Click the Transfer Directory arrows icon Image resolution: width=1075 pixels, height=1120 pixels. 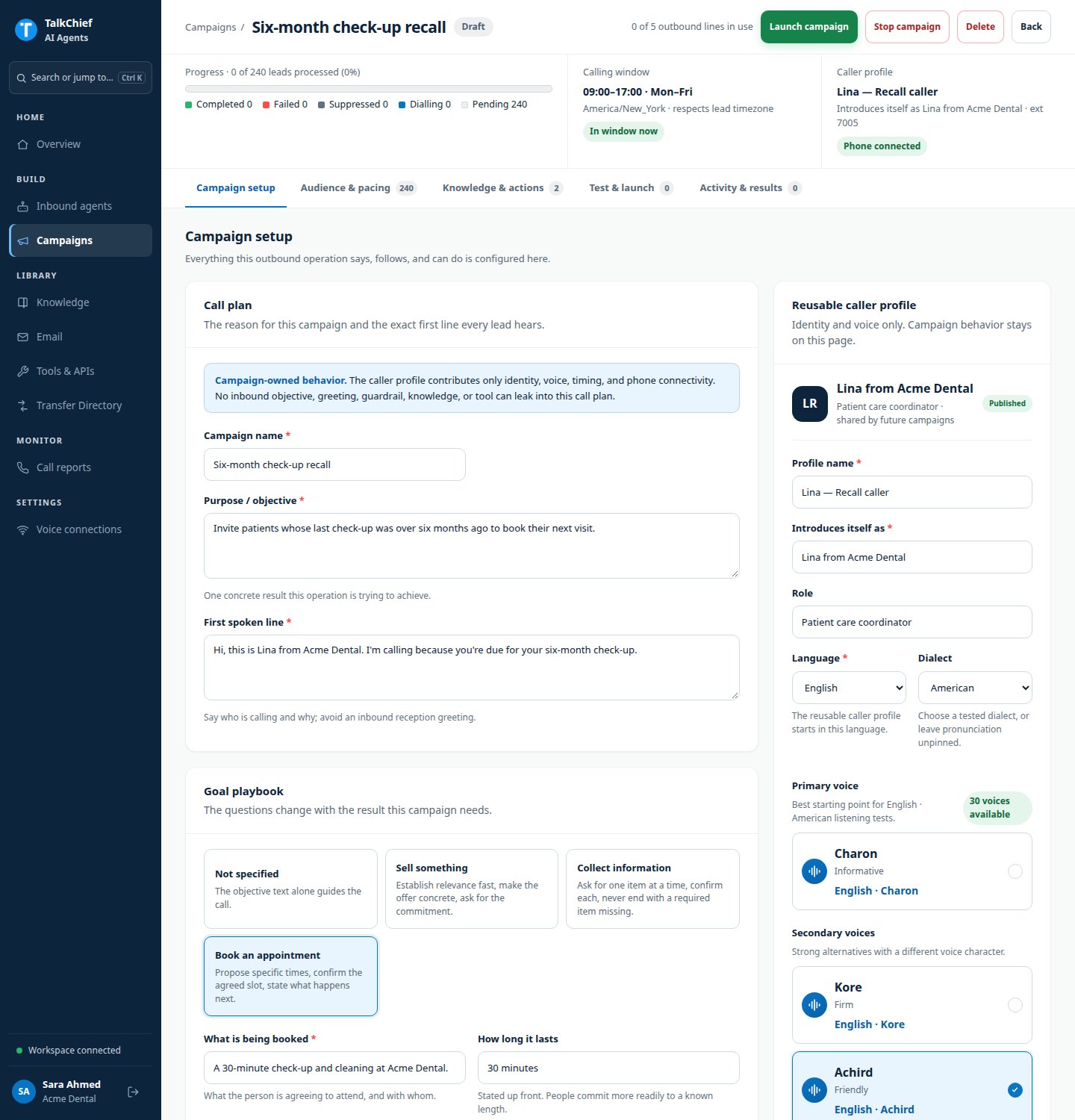tap(23, 405)
